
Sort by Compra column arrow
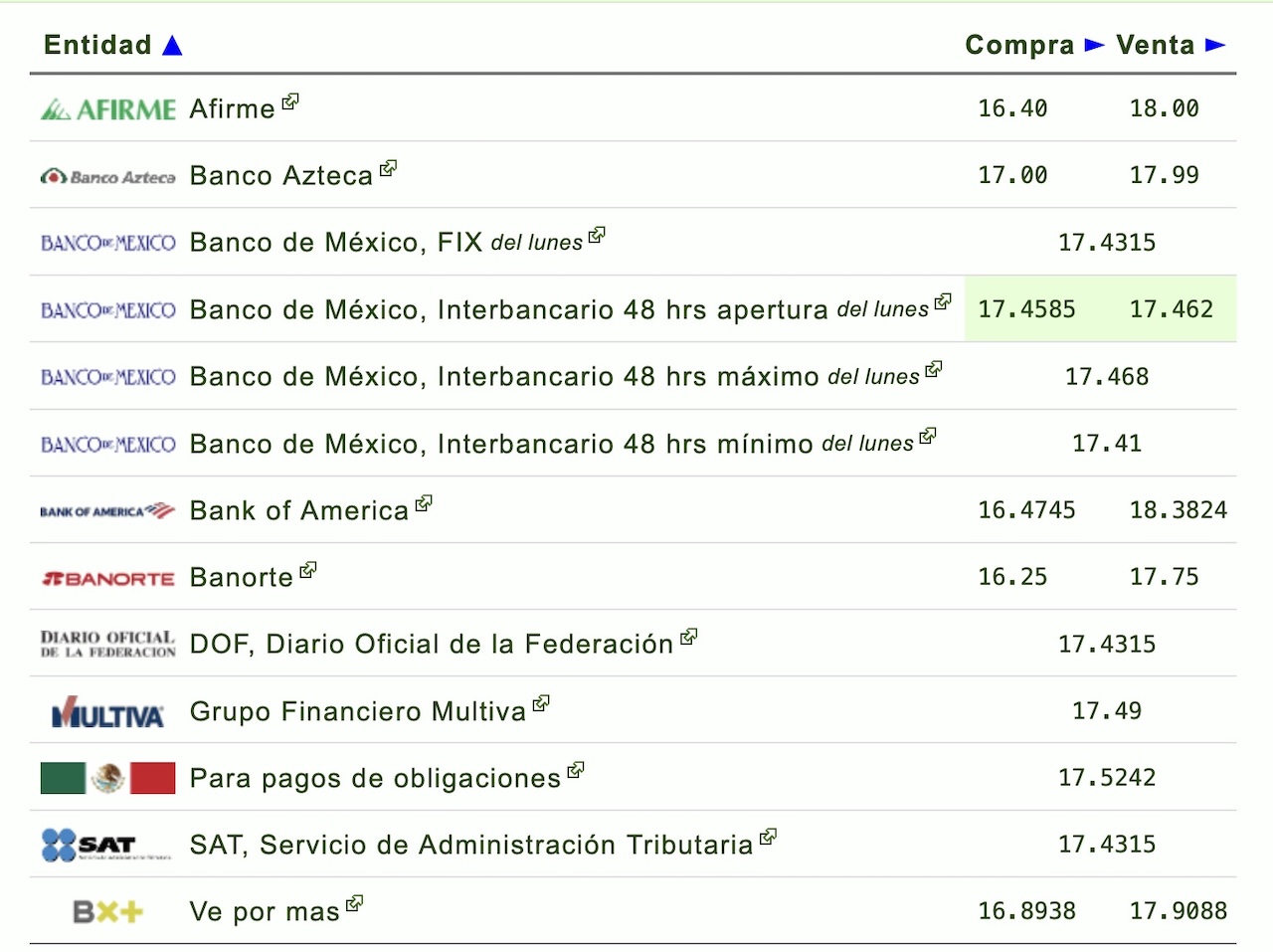point(1095,45)
